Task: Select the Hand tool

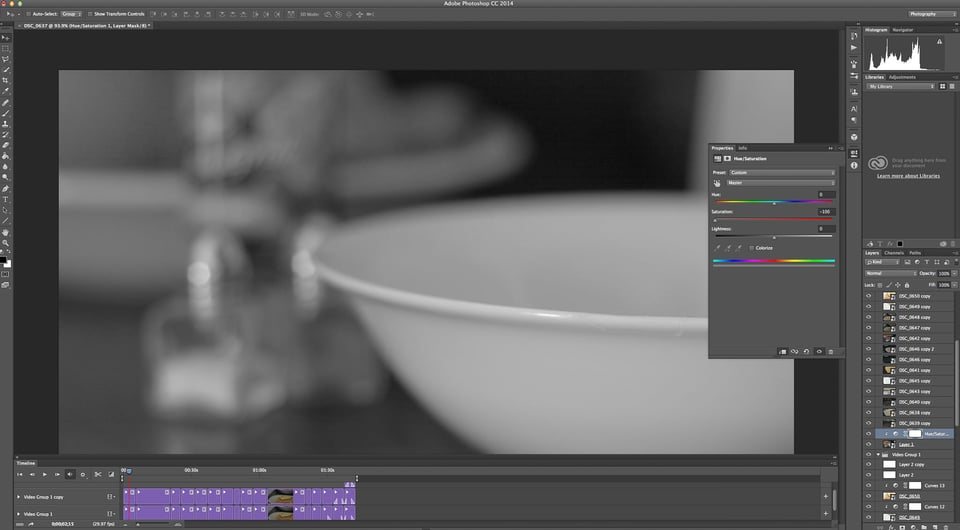Action: [6, 232]
